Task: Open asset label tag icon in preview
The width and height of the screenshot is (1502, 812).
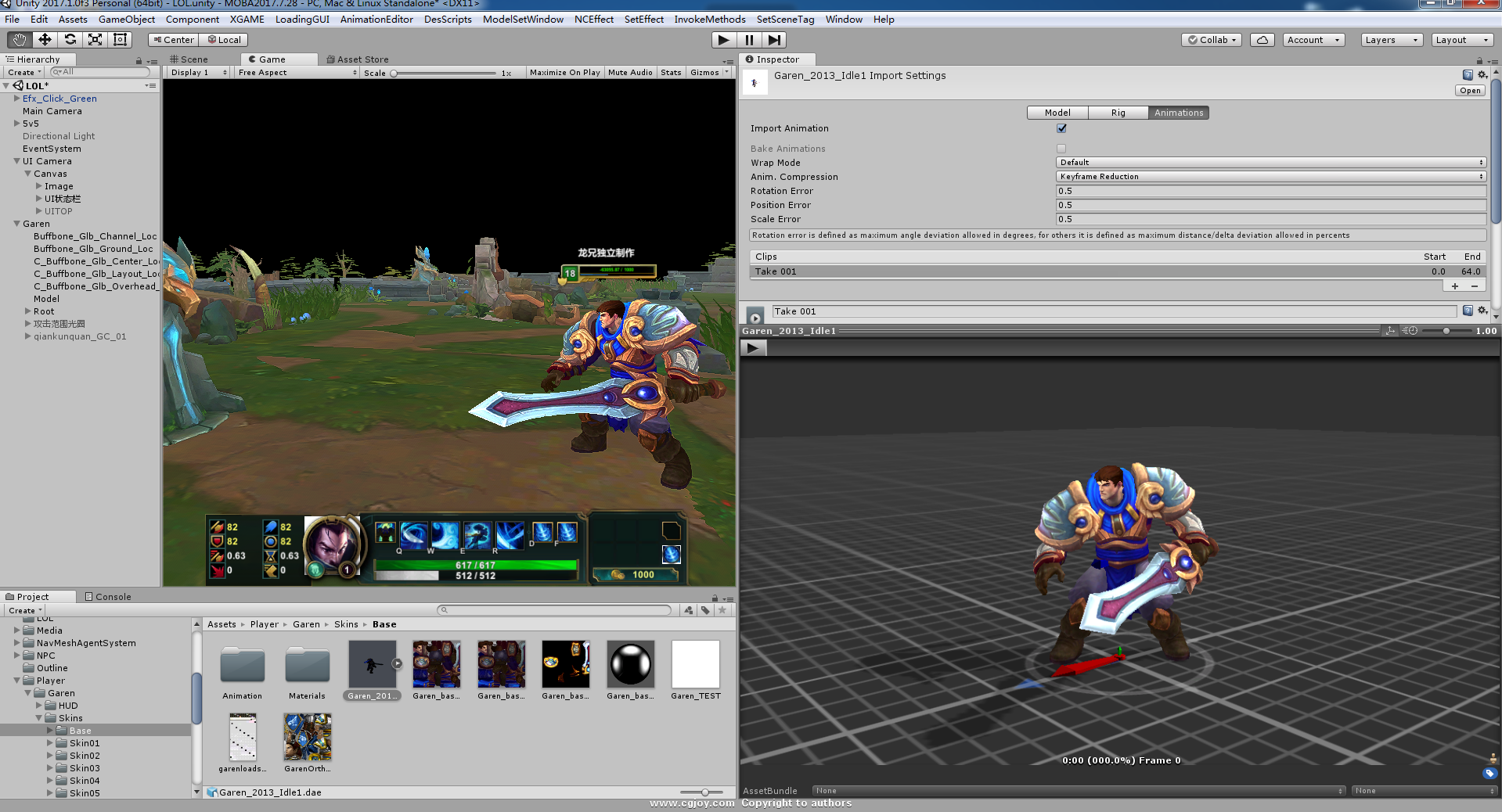Action: [1489, 774]
